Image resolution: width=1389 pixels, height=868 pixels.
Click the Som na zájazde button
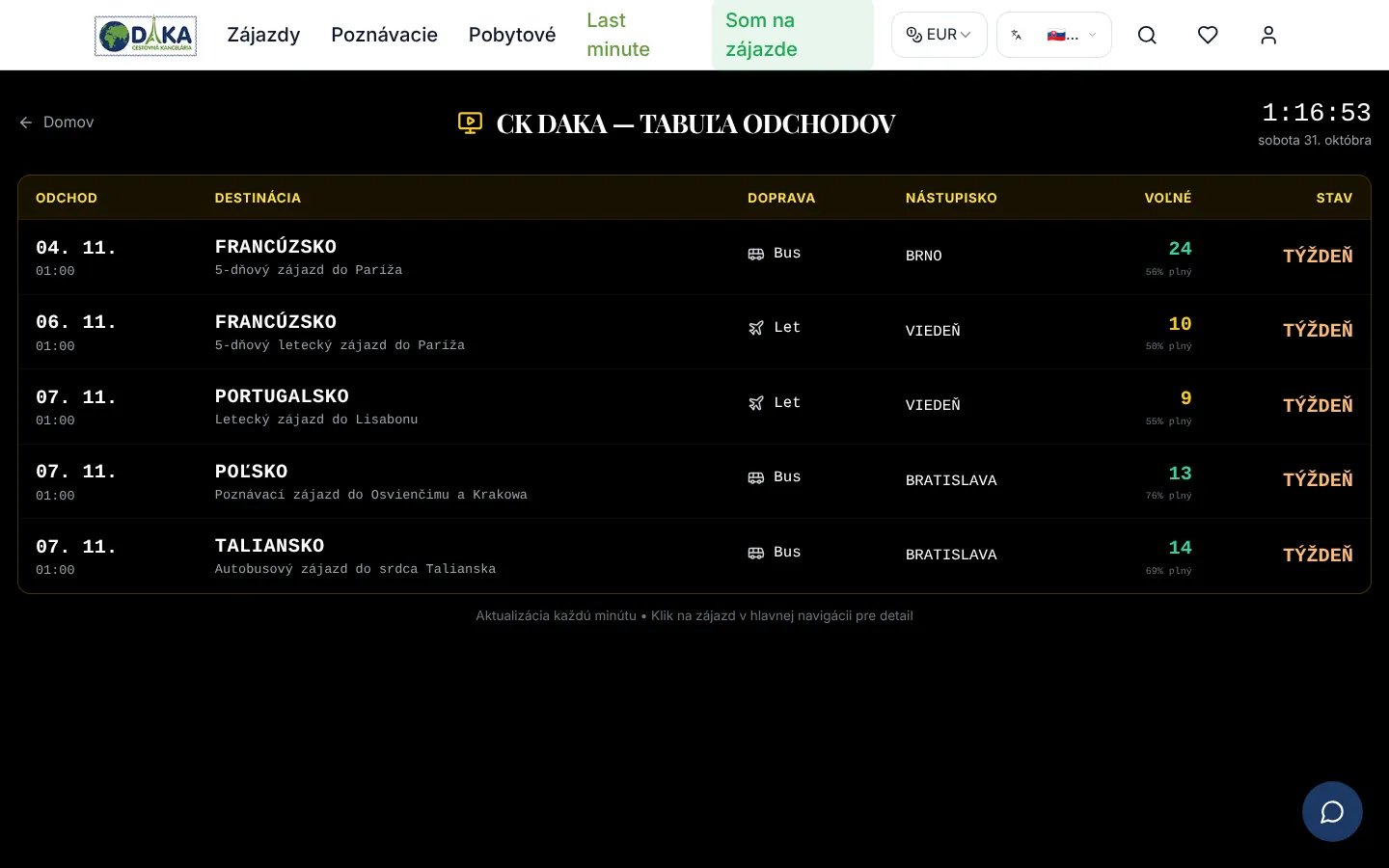pos(792,35)
